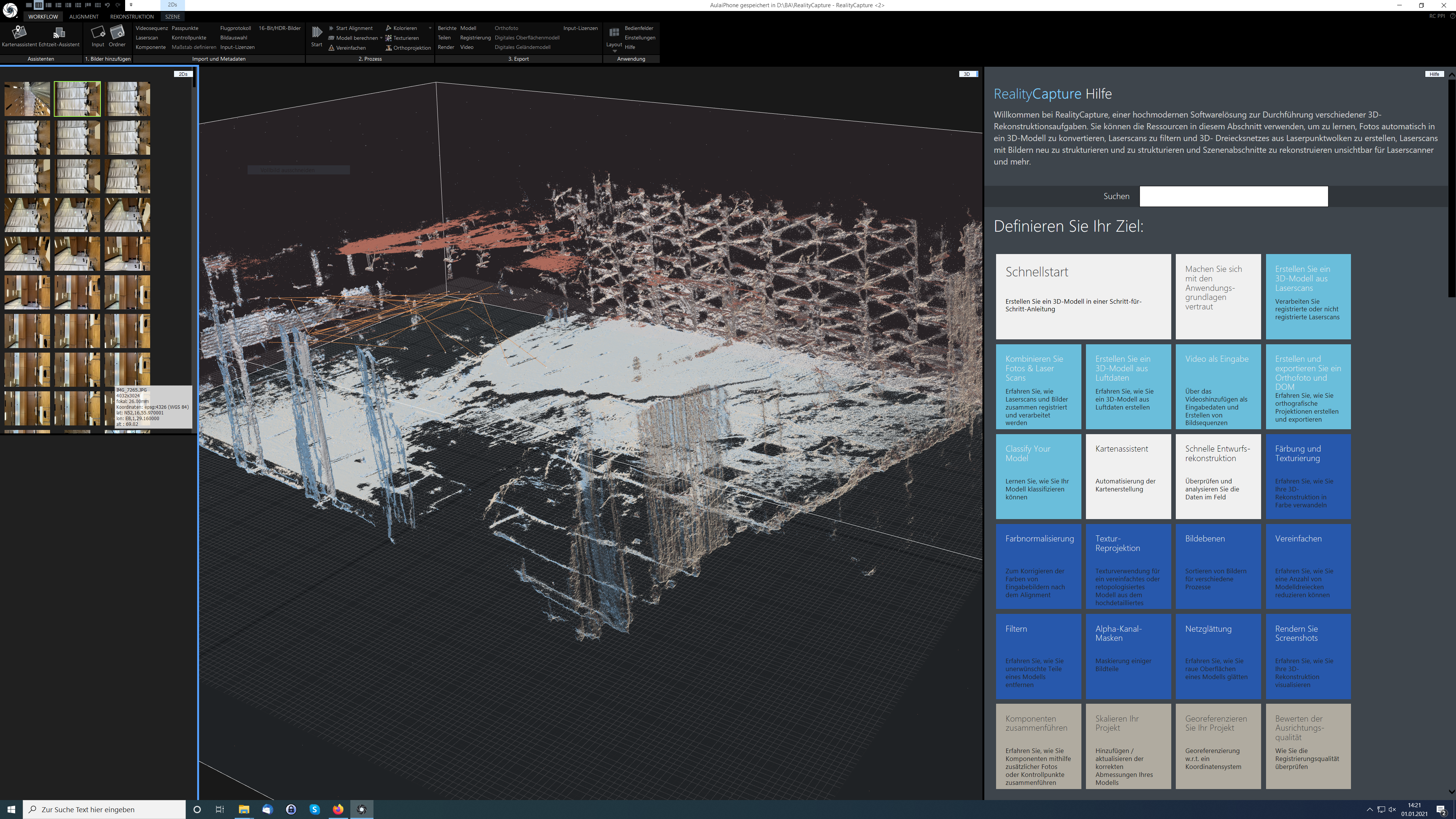Click the Hilfe panel view label
The image size is (1456, 819).
[1434, 74]
